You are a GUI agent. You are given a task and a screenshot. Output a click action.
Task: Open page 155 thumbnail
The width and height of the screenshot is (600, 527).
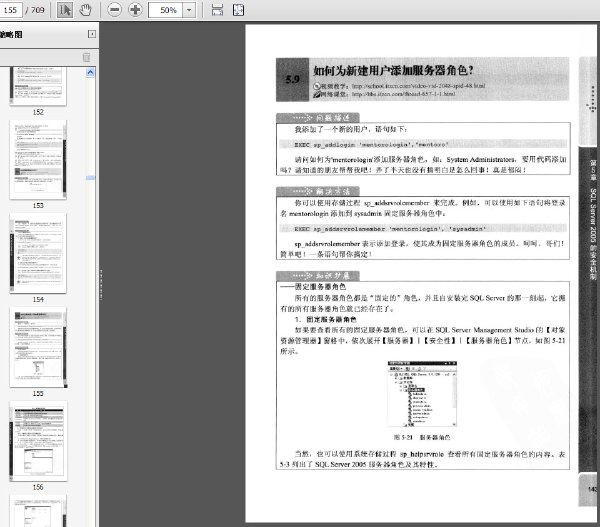(x=38, y=347)
